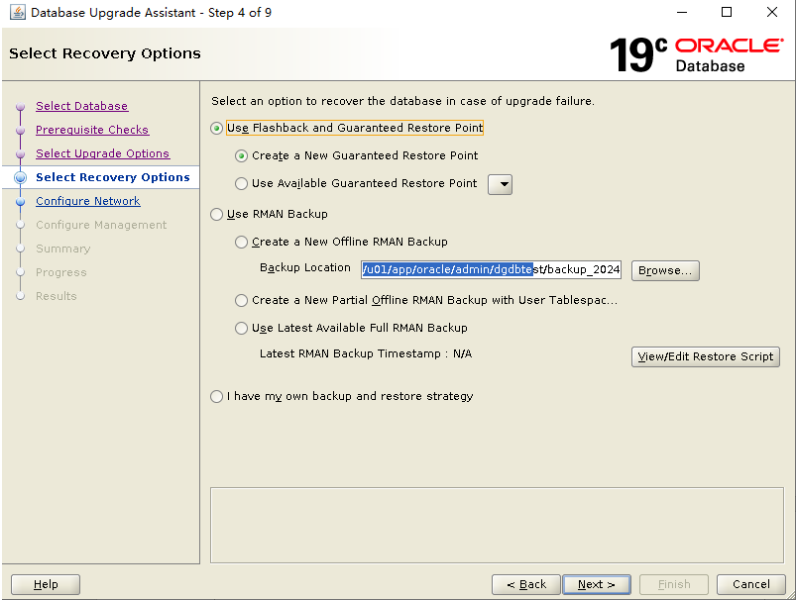Image resolution: width=796 pixels, height=600 pixels.
Task: Click the 'Backup Location' label
Action: click(305, 268)
